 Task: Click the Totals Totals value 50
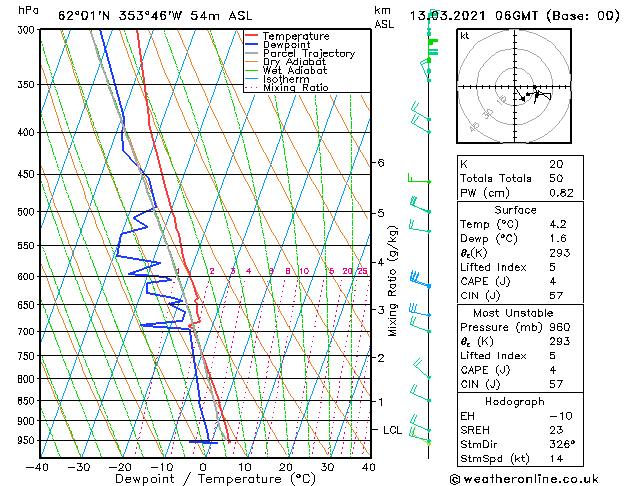pyautogui.click(x=556, y=178)
